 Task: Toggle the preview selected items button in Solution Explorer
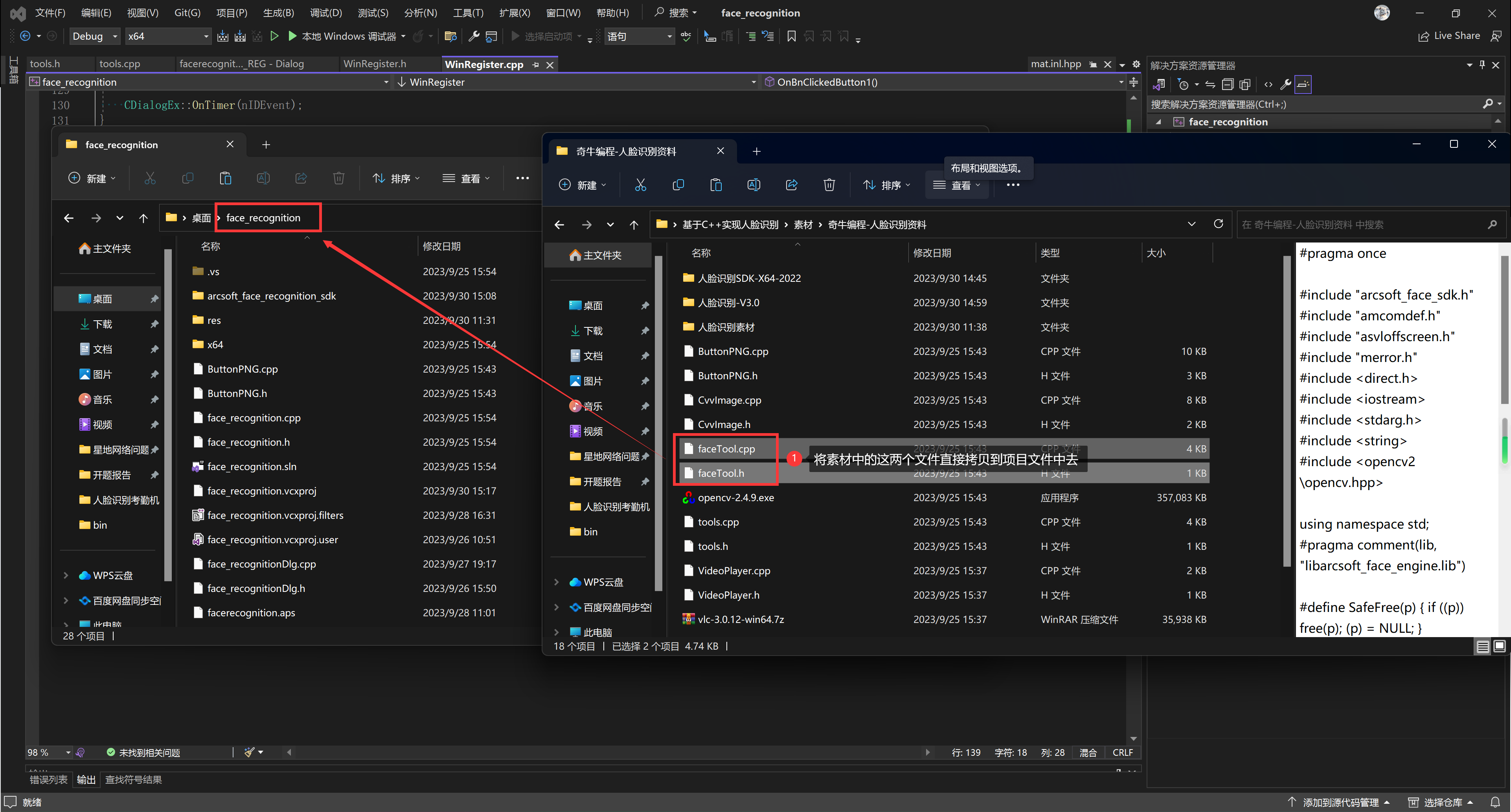(1303, 85)
